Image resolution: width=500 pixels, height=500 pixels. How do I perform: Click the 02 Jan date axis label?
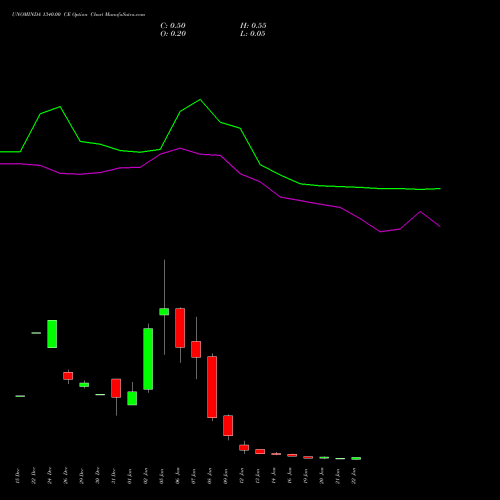145,476
